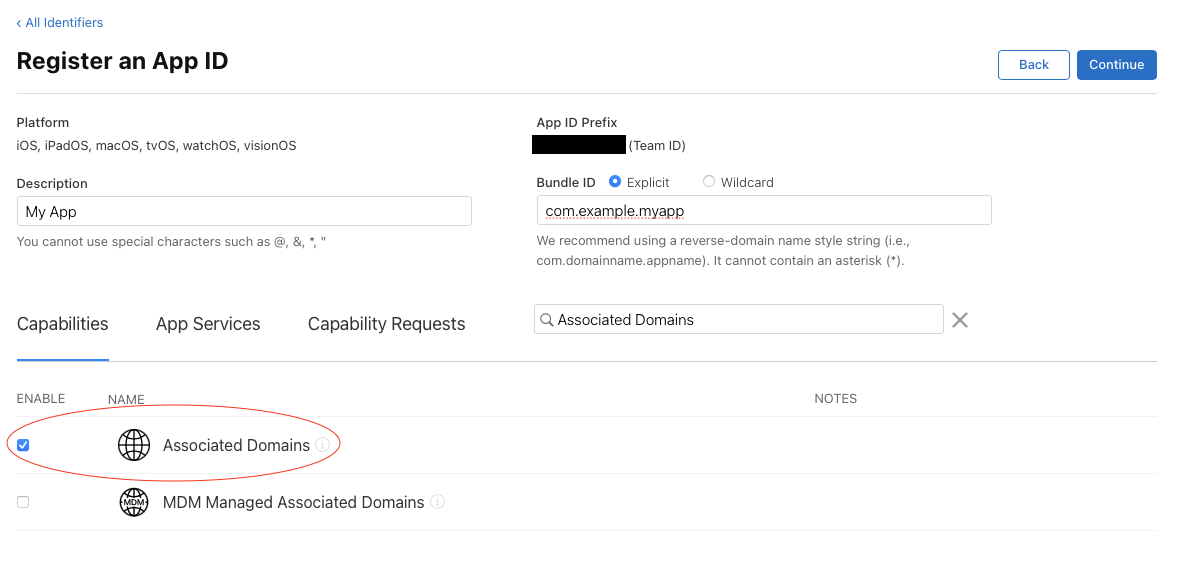This screenshot has height=582, width=1187.
Task: Switch to the Capabilities tab
Action: pos(62,323)
